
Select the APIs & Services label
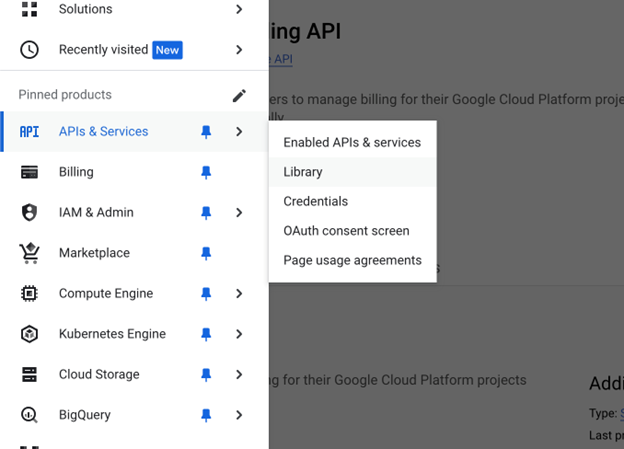tap(103, 131)
